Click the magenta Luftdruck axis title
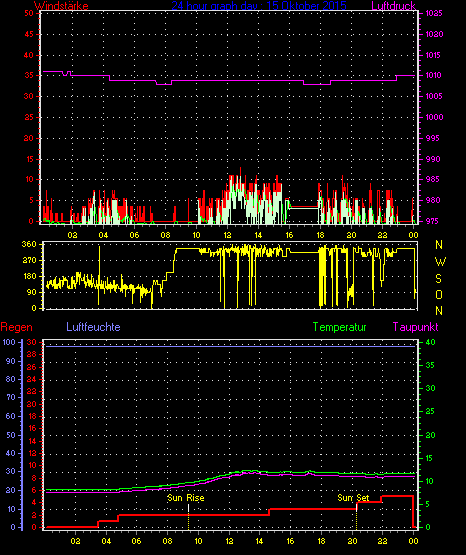466x555 pixels. [x=393, y=6]
